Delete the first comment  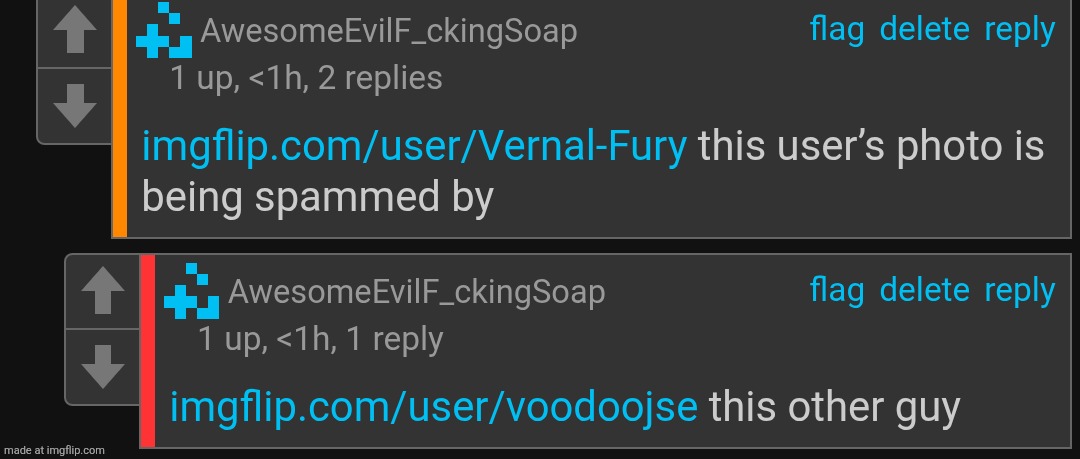(x=924, y=30)
